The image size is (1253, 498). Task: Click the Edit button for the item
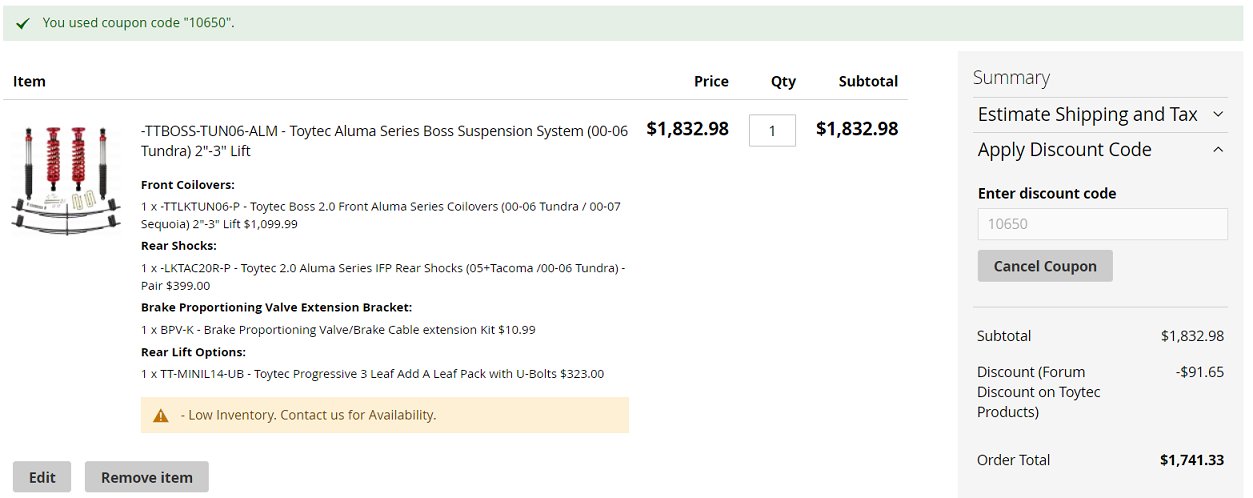click(42, 477)
